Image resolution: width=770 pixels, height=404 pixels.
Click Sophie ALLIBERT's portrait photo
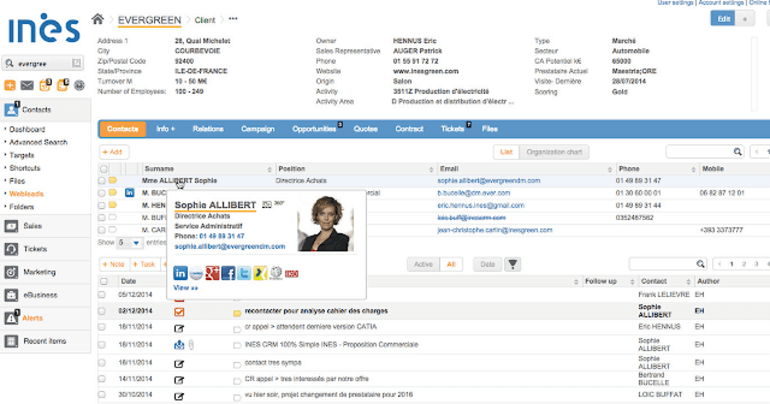tap(326, 223)
